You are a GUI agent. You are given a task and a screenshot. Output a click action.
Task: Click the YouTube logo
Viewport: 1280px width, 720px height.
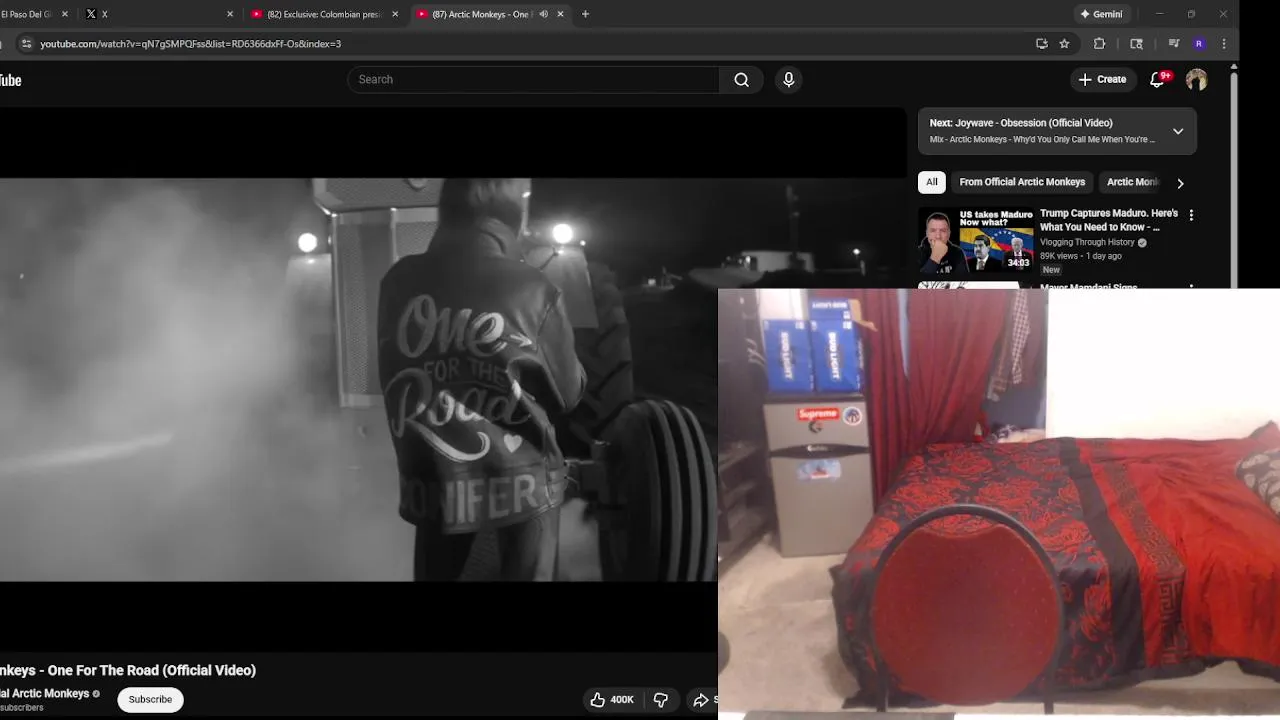pos(10,80)
